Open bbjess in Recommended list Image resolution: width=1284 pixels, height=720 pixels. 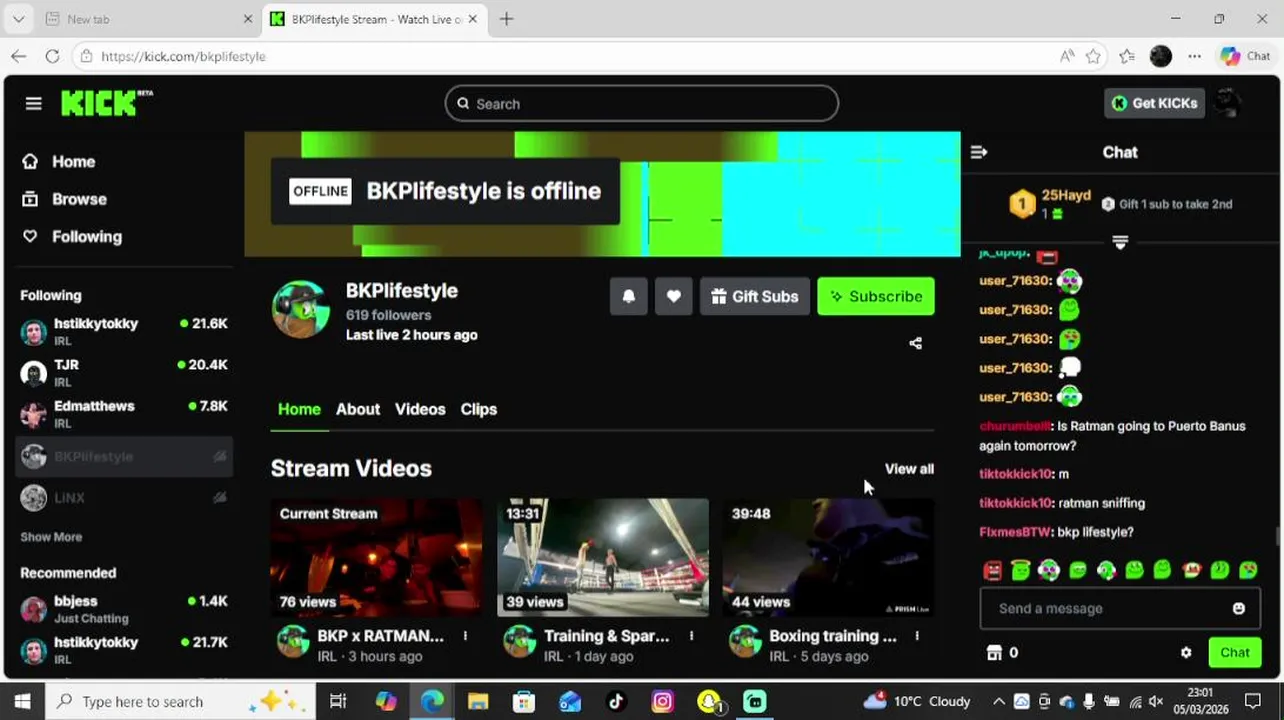124,609
